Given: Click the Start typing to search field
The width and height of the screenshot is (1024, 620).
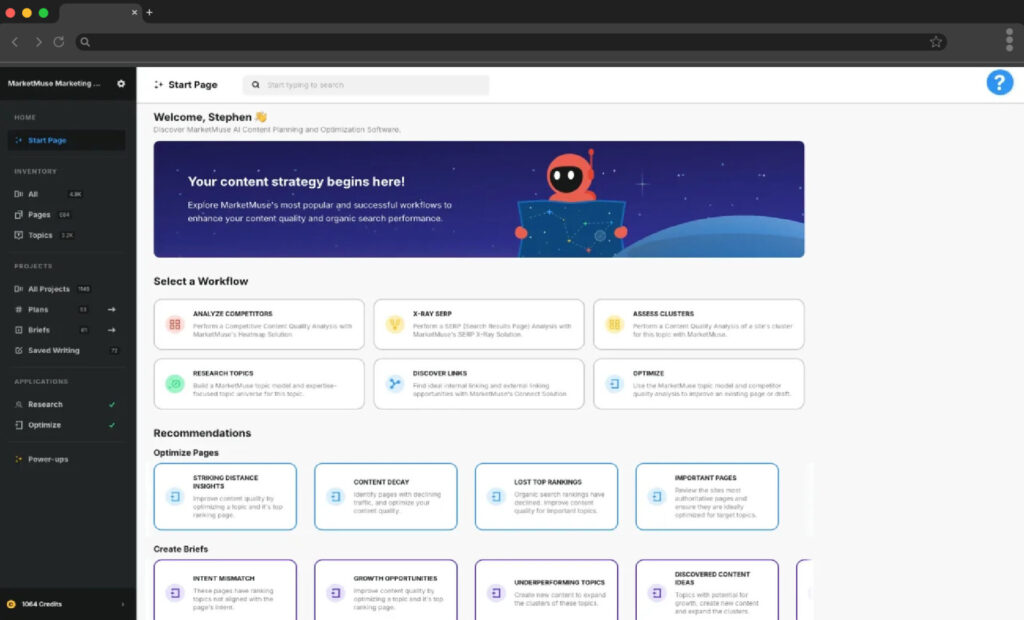Looking at the screenshot, I should pos(366,85).
